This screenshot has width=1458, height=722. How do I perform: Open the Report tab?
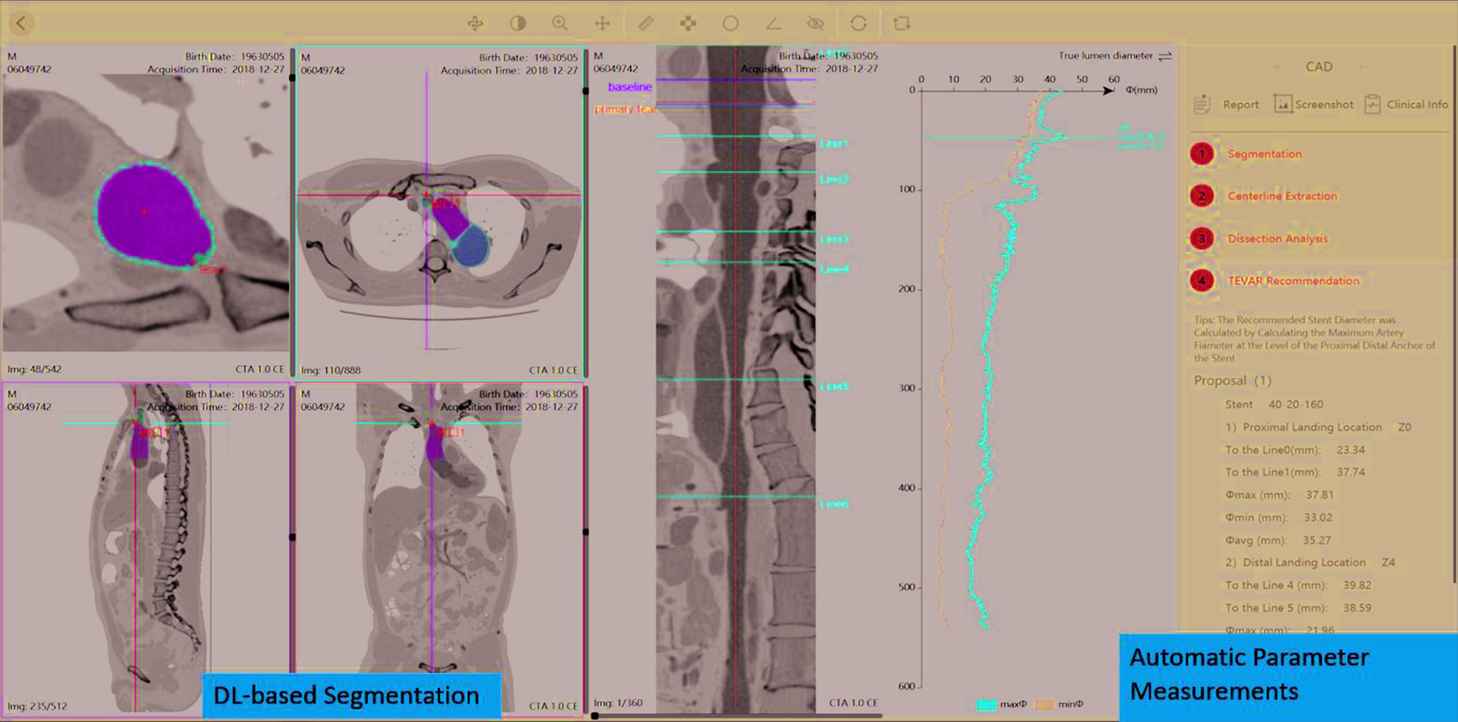tap(1228, 104)
